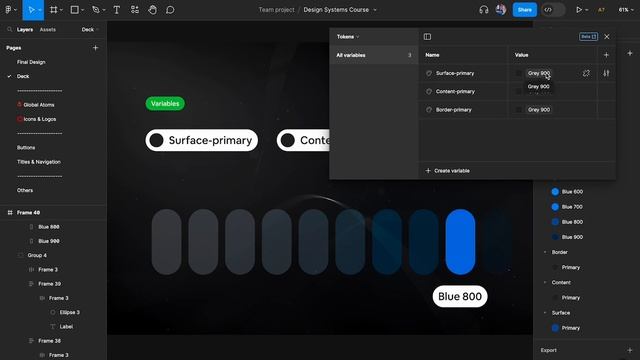Select the Content-primary variable row
This screenshot has width=640, height=360.
pyautogui.click(x=517, y=91)
